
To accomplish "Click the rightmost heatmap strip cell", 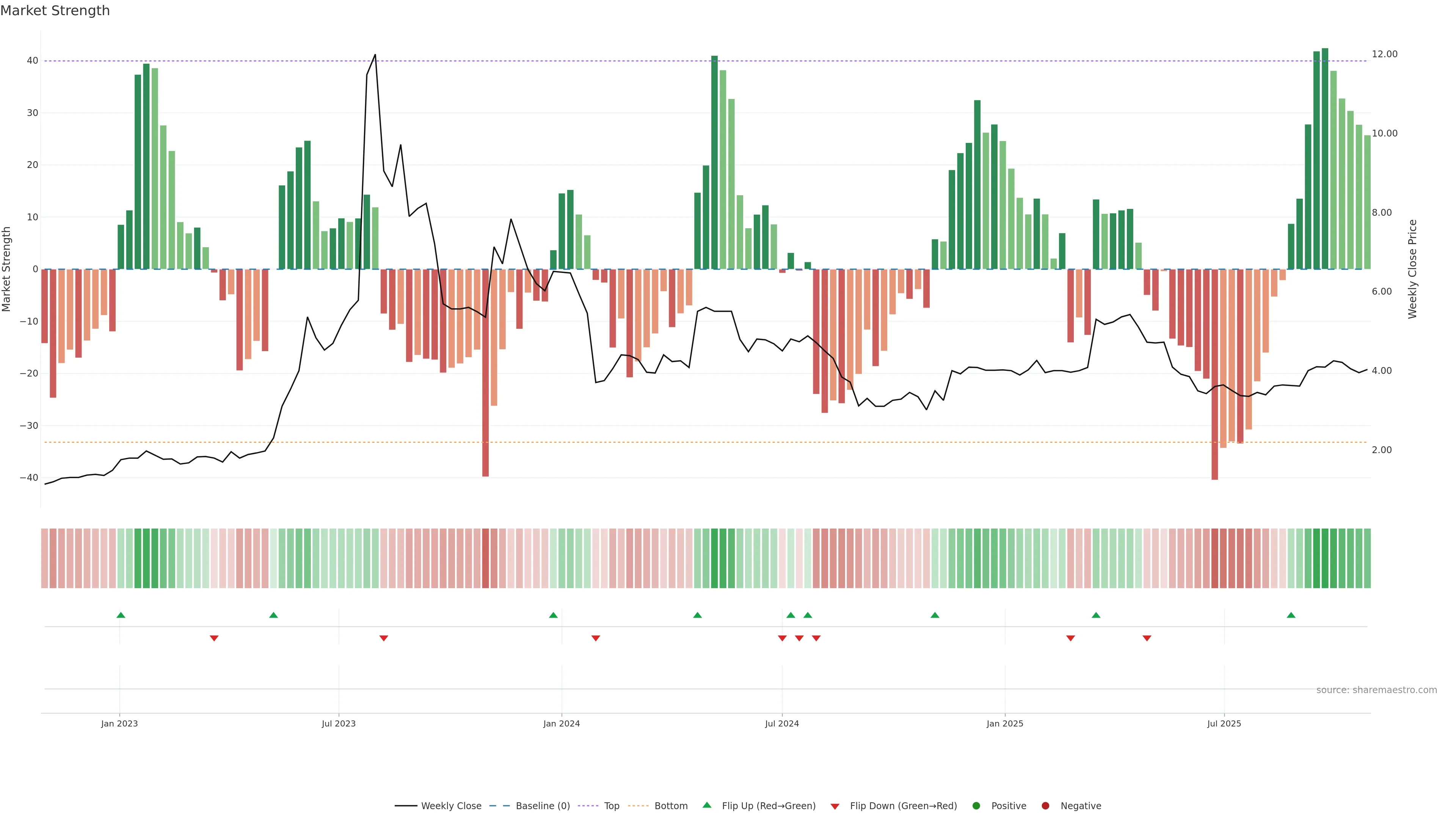I will pos(1367,559).
